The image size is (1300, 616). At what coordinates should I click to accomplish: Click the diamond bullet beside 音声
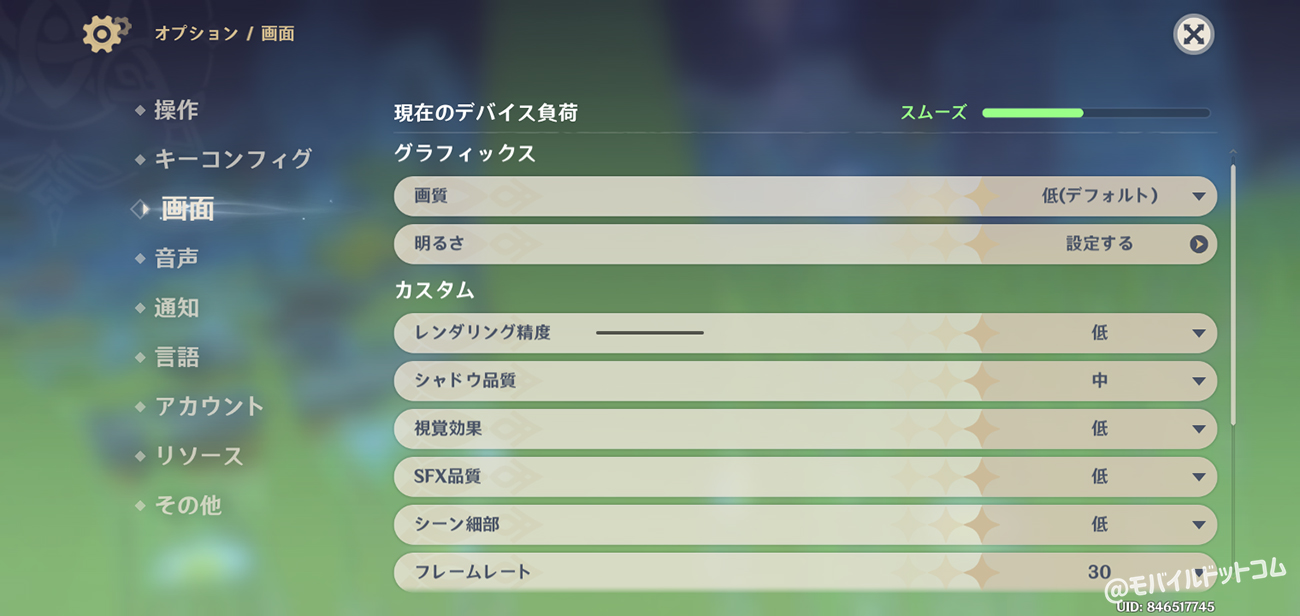(140, 259)
